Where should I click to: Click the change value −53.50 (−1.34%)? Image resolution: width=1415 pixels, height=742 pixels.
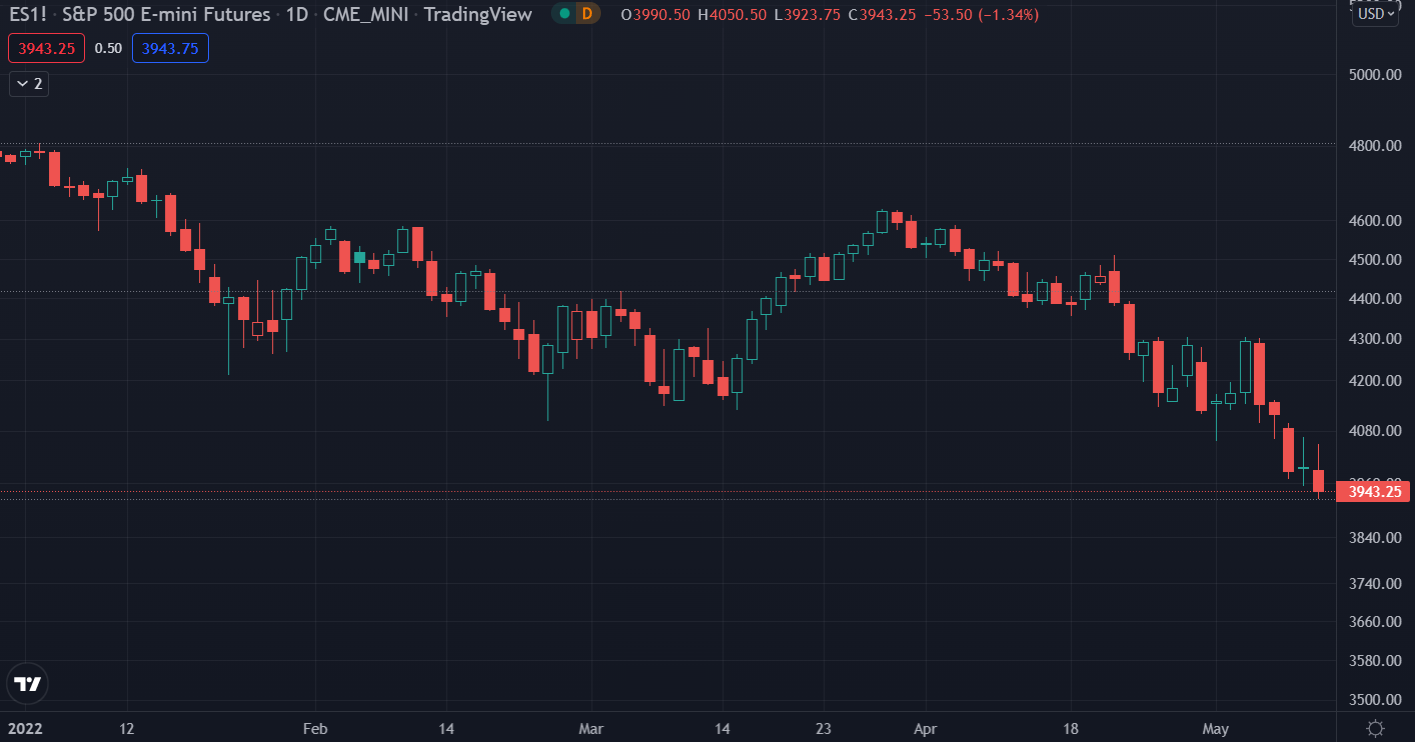(980, 15)
